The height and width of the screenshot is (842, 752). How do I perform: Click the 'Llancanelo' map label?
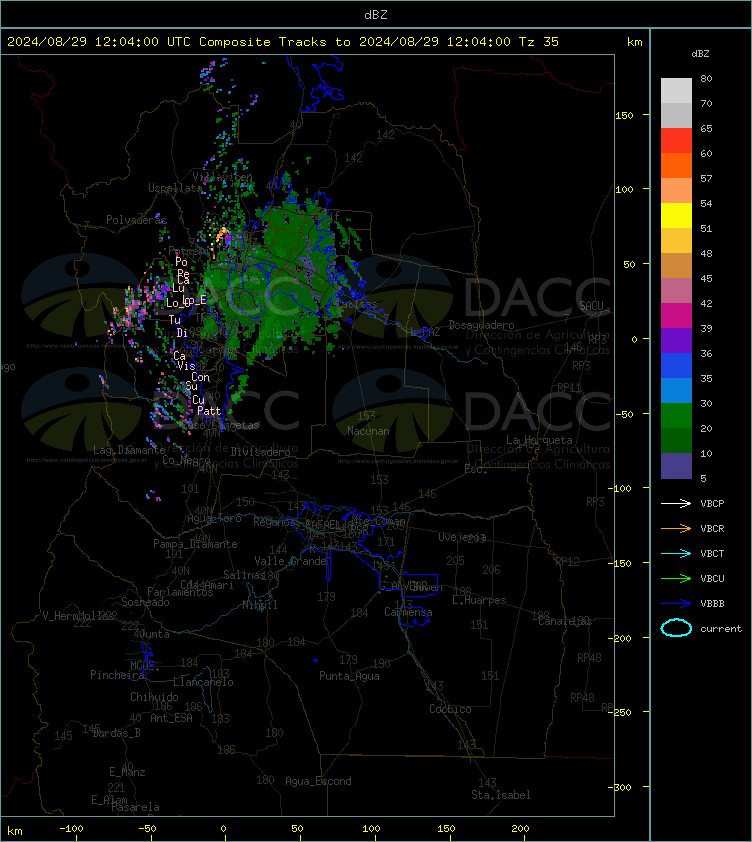(203, 682)
